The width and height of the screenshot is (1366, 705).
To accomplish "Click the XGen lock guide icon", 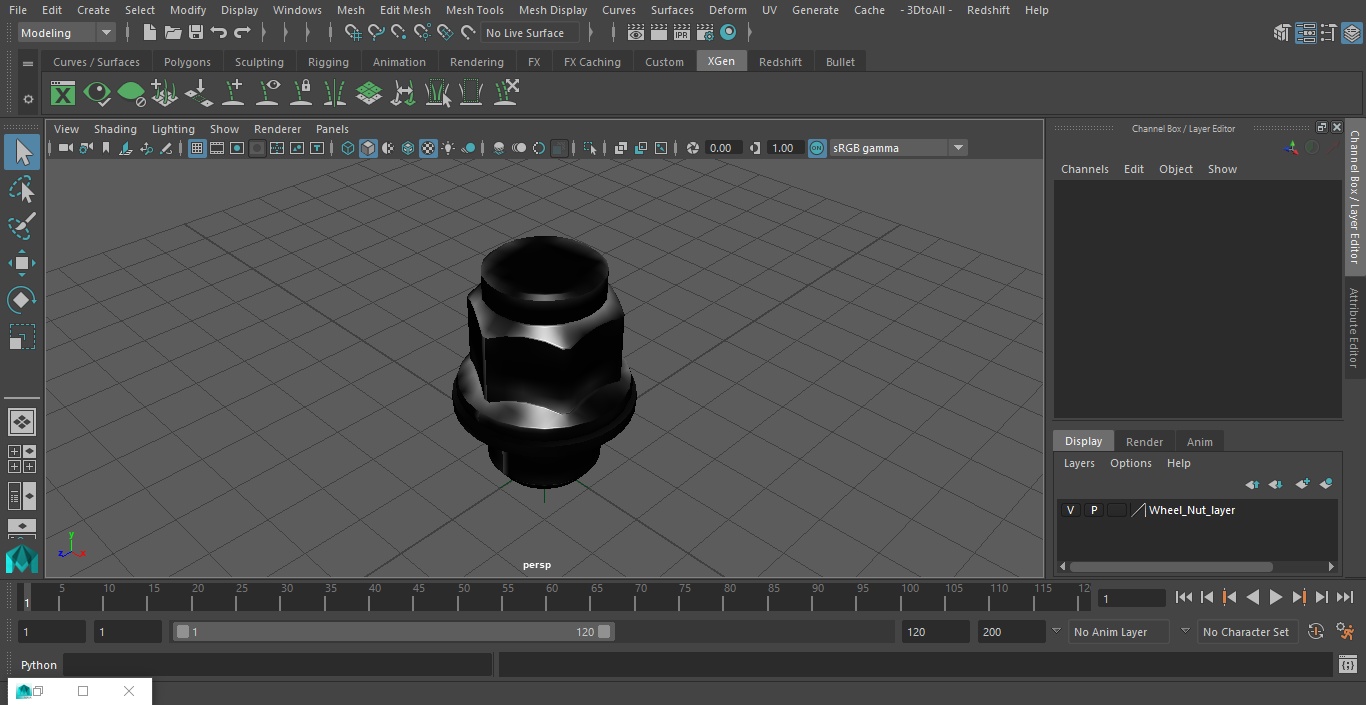I will click(x=301, y=94).
